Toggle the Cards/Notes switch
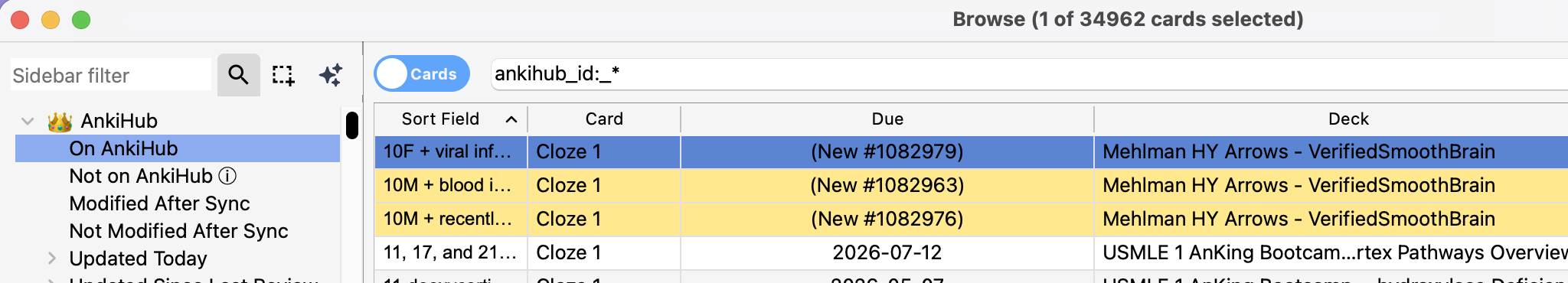Screen dimensions: 1568x283 coord(422,73)
